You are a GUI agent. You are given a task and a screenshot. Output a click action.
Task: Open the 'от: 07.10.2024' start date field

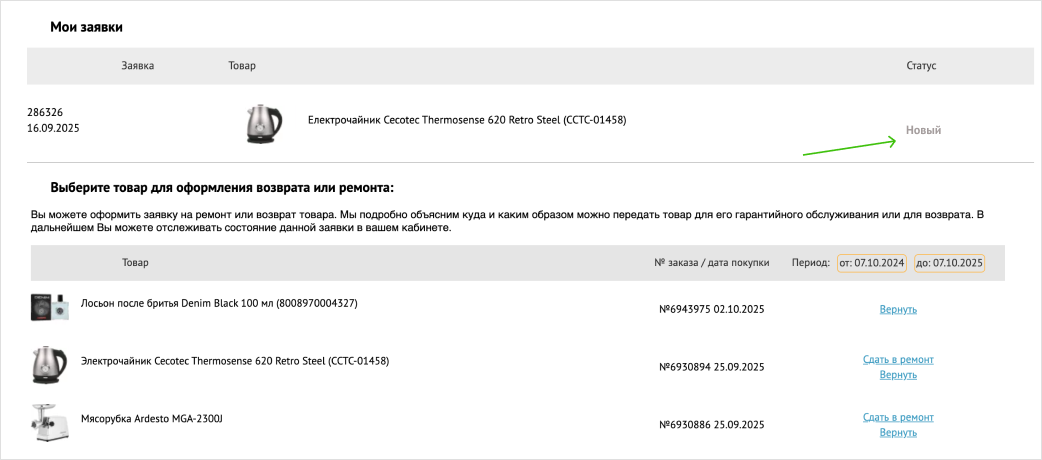(872, 263)
